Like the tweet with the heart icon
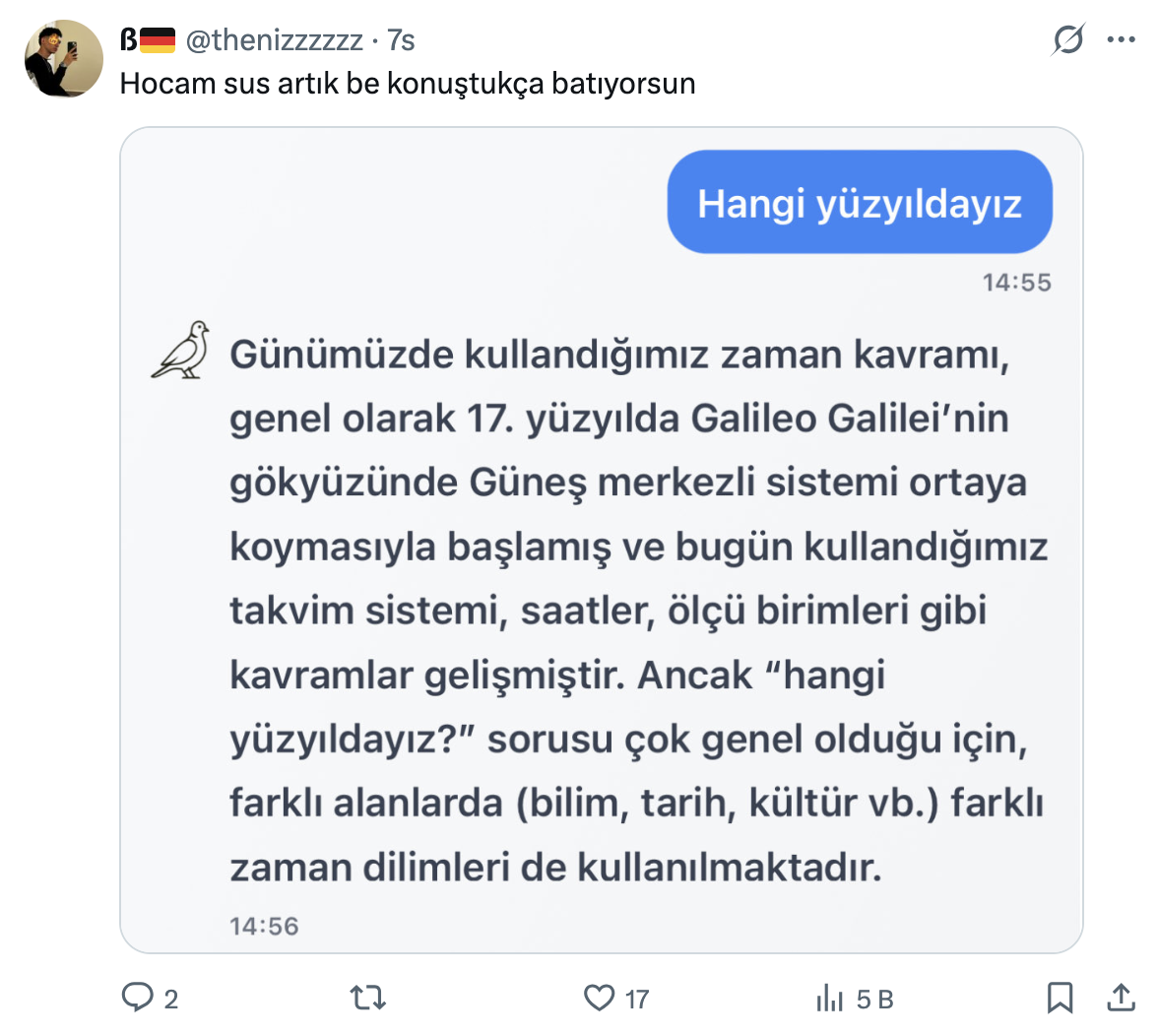This screenshot has width=1158, height=1036. [x=599, y=999]
